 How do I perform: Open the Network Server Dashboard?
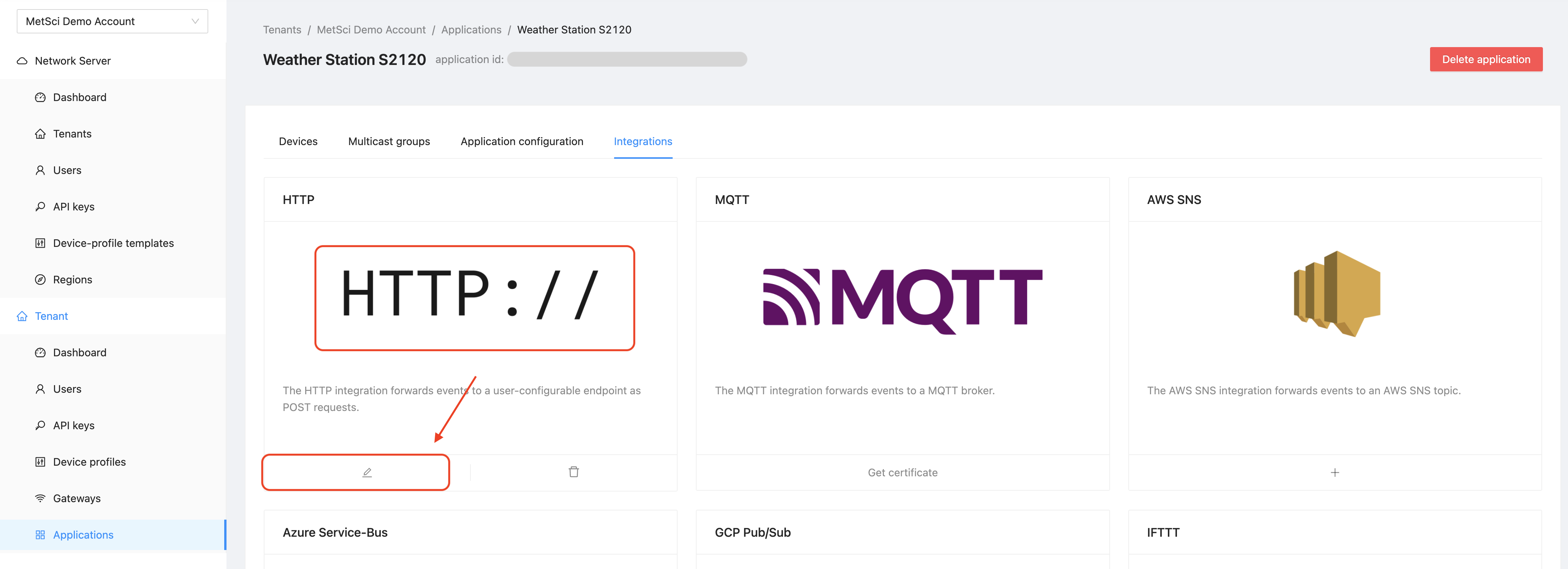pyautogui.click(x=80, y=97)
